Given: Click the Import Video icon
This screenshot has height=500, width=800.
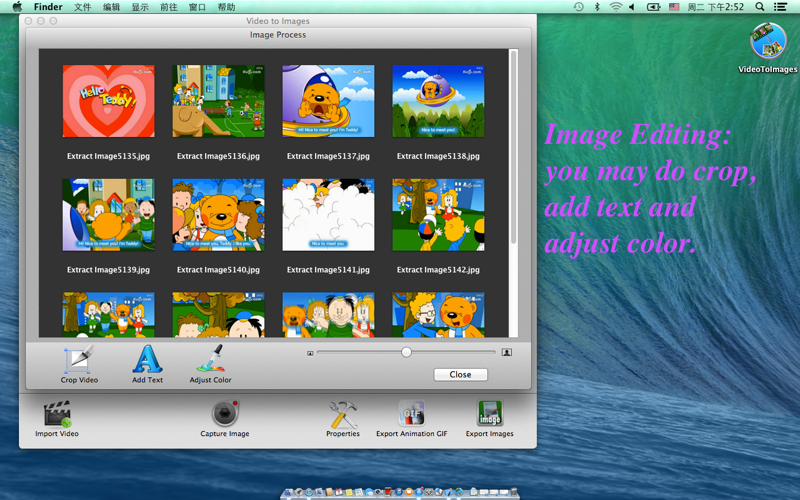Looking at the screenshot, I should (57, 414).
